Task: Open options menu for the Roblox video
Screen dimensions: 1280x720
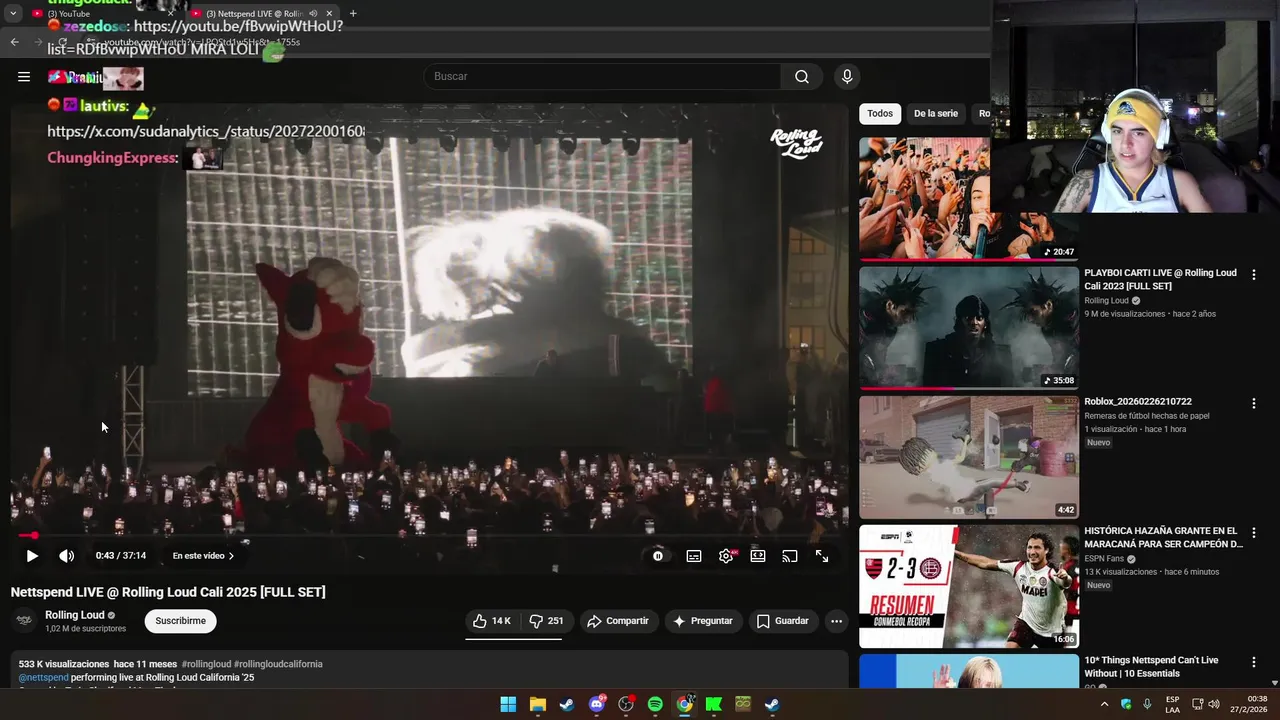Action: pyautogui.click(x=1253, y=403)
